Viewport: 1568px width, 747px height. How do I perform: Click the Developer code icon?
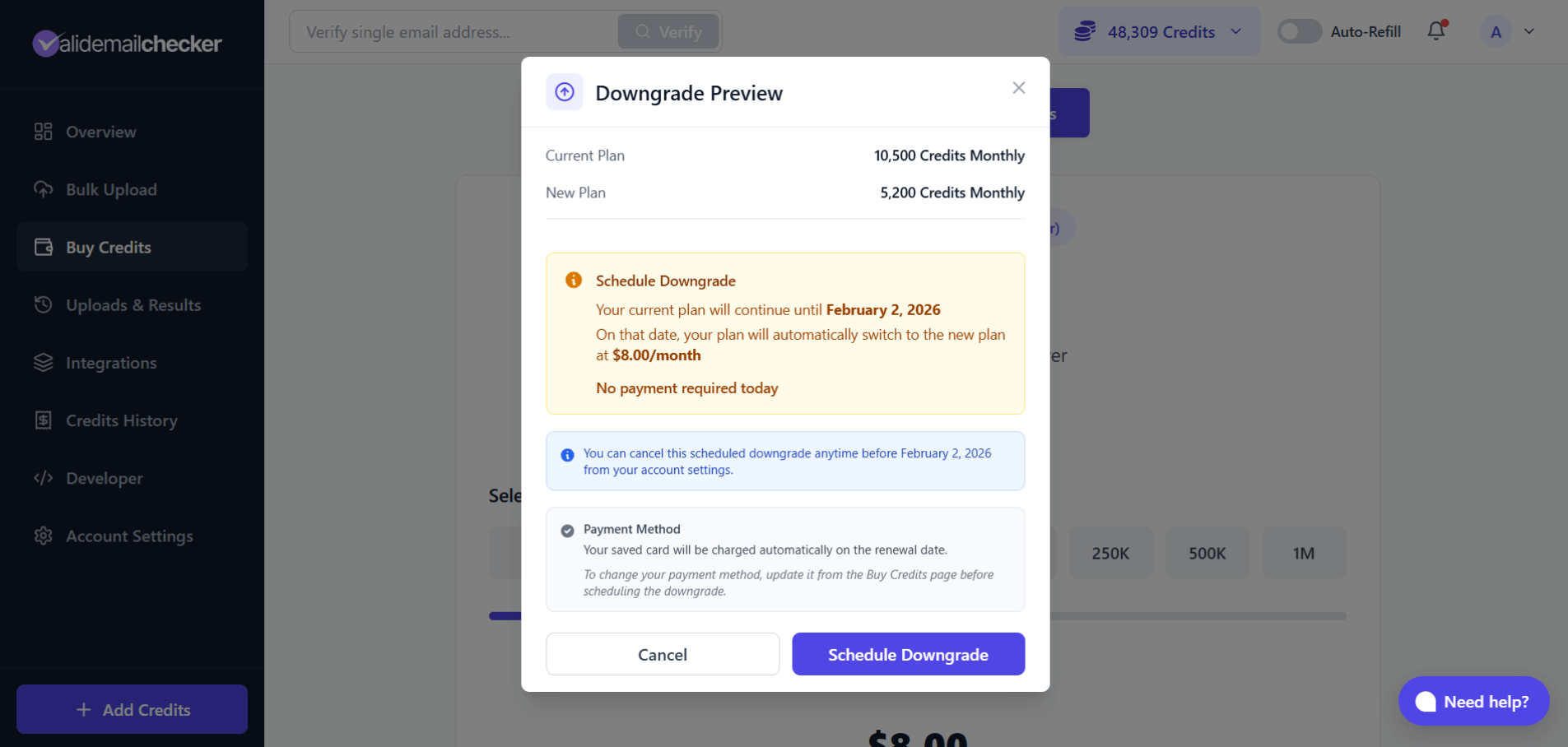click(44, 477)
